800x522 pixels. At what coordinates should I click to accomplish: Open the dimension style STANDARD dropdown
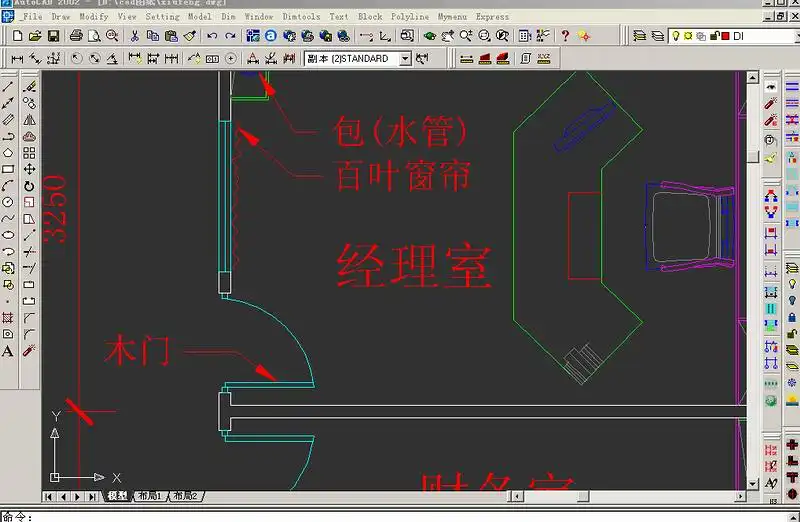click(x=405, y=59)
